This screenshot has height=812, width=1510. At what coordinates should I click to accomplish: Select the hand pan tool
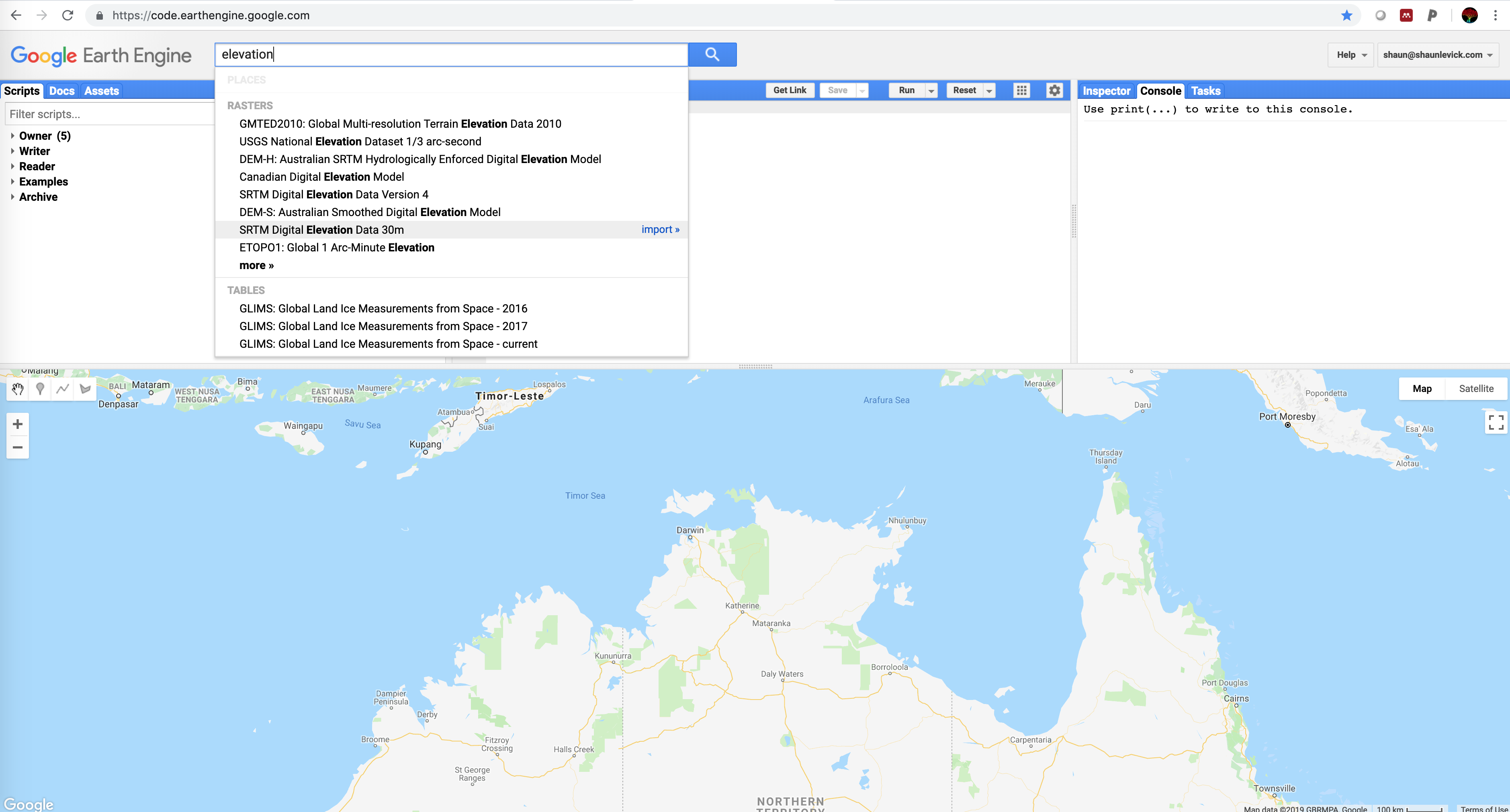point(18,388)
